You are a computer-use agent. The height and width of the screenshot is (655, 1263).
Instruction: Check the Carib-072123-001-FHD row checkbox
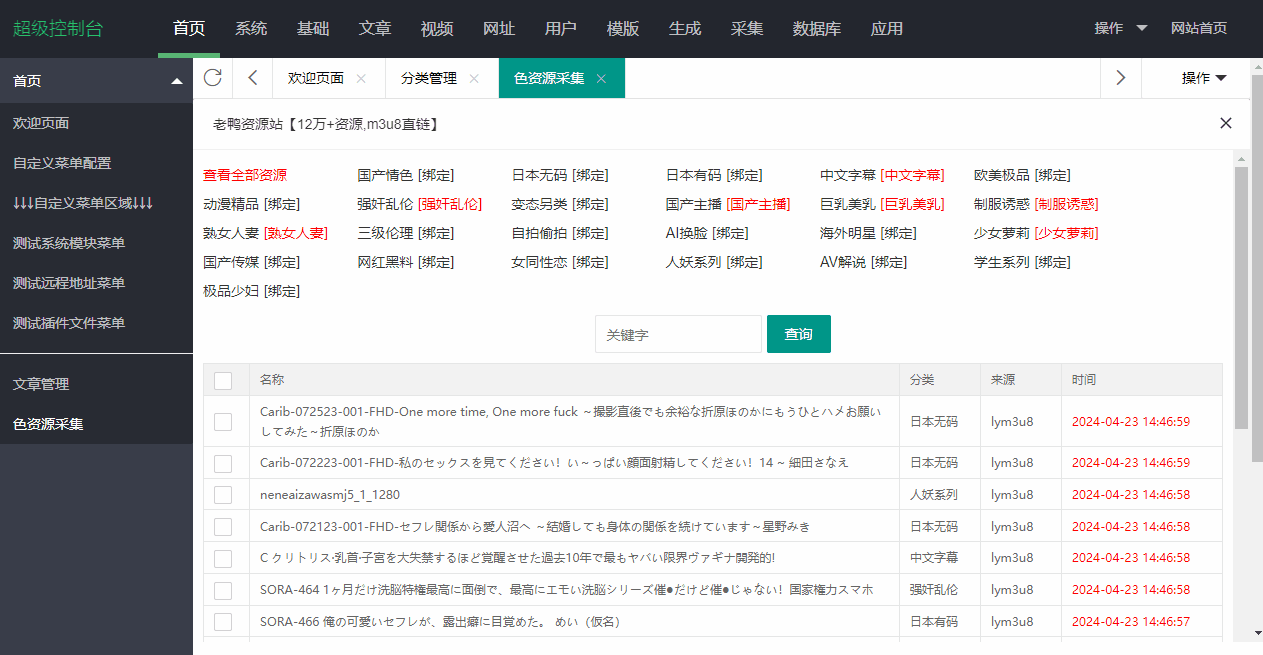pos(223,527)
